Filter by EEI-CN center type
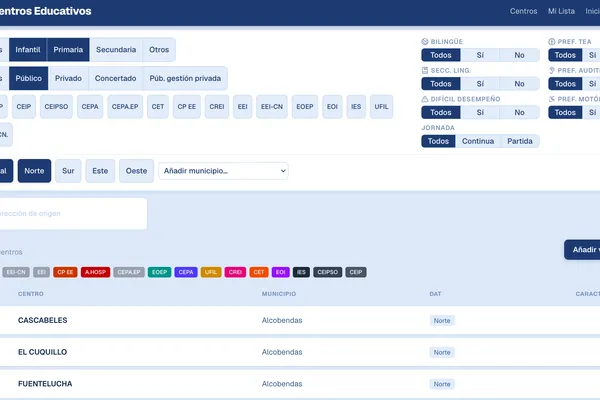 [x=272, y=107]
